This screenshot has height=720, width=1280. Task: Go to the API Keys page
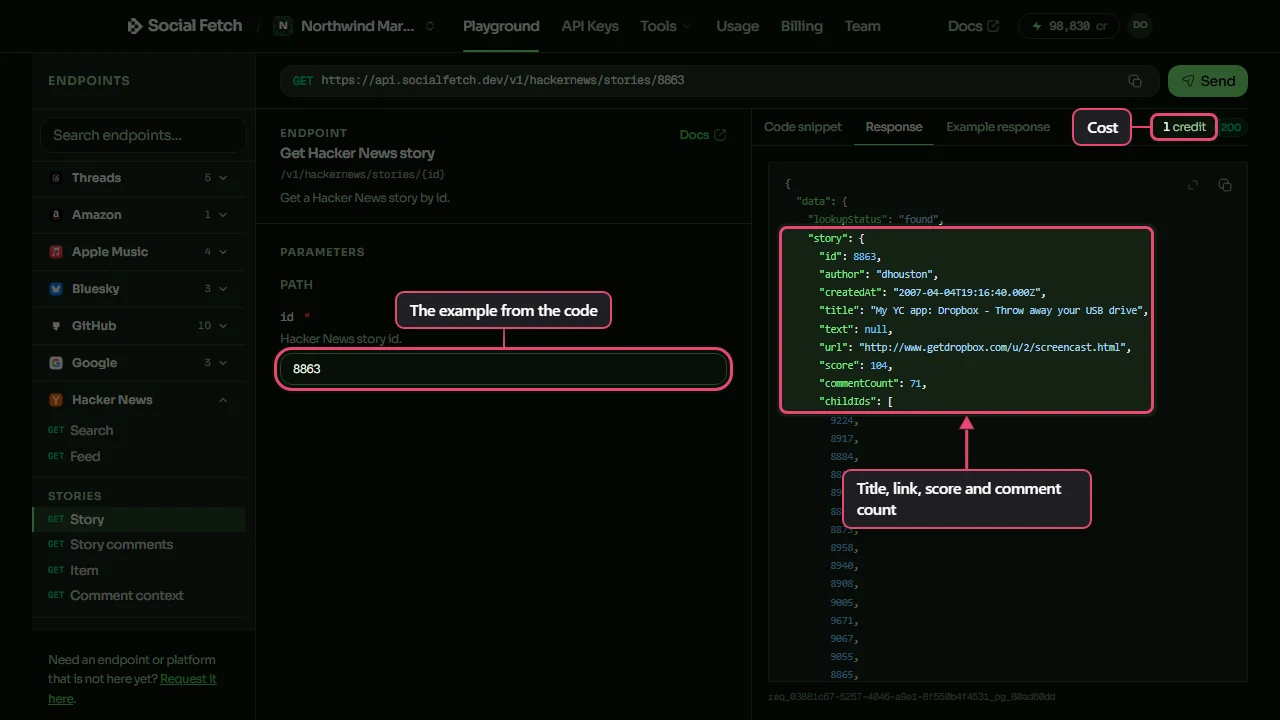(x=590, y=26)
